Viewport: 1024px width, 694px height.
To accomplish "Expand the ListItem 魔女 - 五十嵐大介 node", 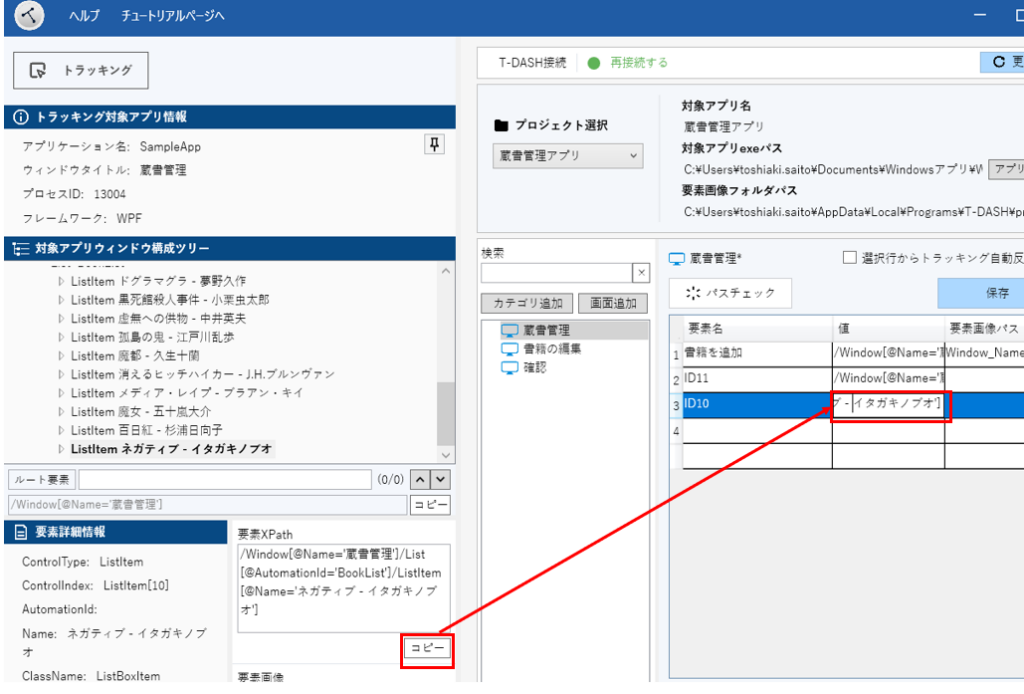I will 61,412.
